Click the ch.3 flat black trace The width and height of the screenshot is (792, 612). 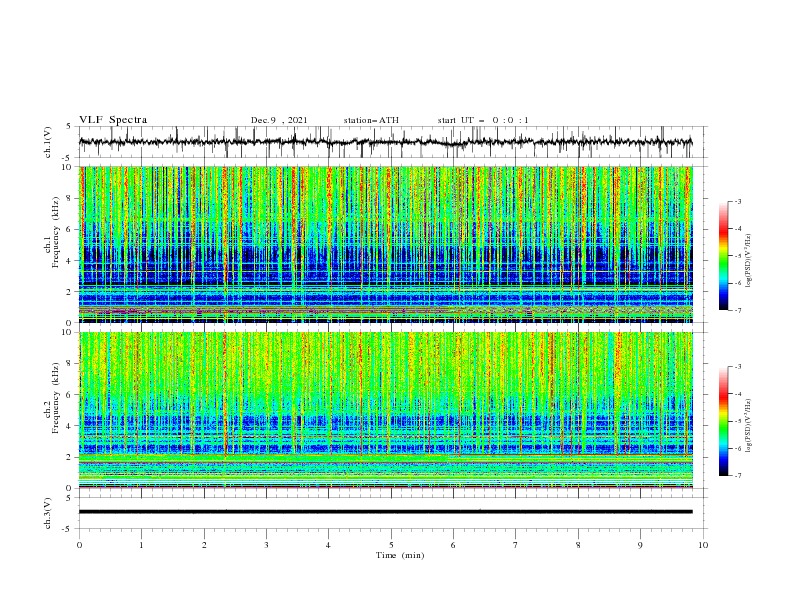click(386, 512)
